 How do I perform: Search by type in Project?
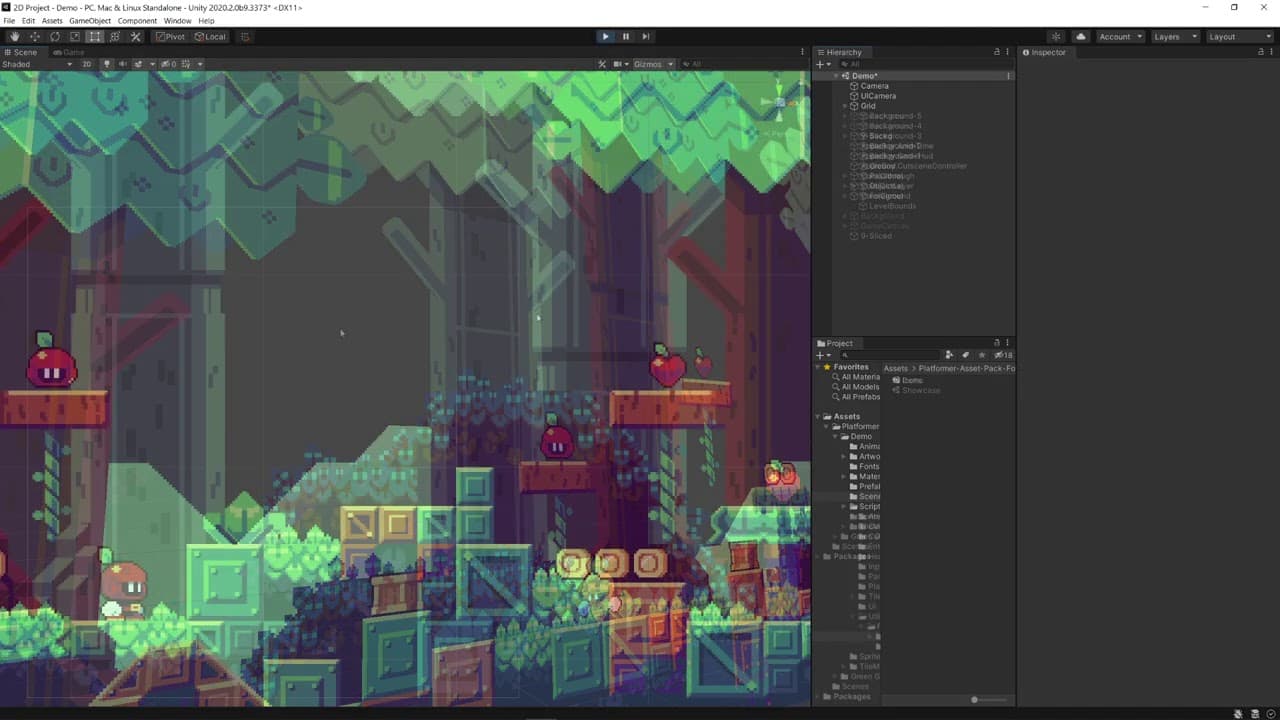point(949,355)
